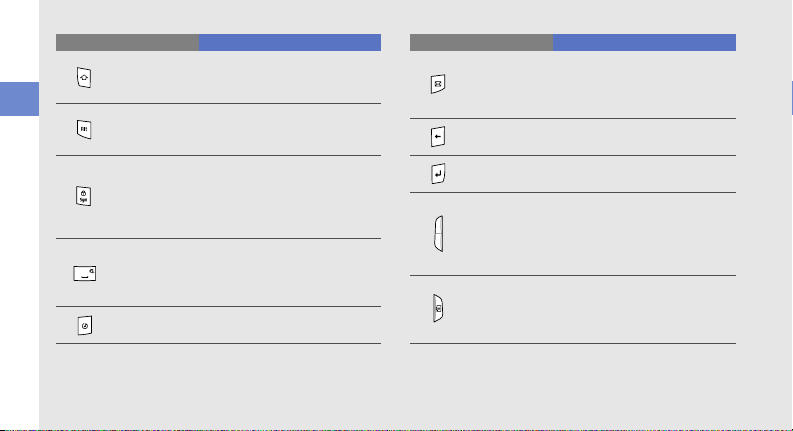
Task: Select the Fn key icon
Action: (x=84, y=130)
